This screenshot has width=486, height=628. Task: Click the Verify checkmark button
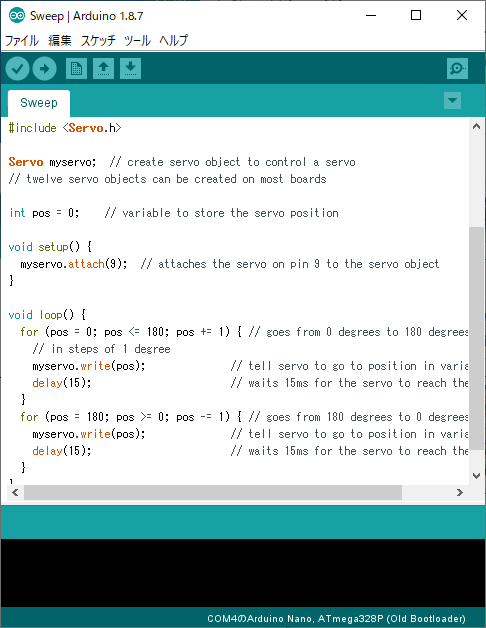click(x=17, y=68)
